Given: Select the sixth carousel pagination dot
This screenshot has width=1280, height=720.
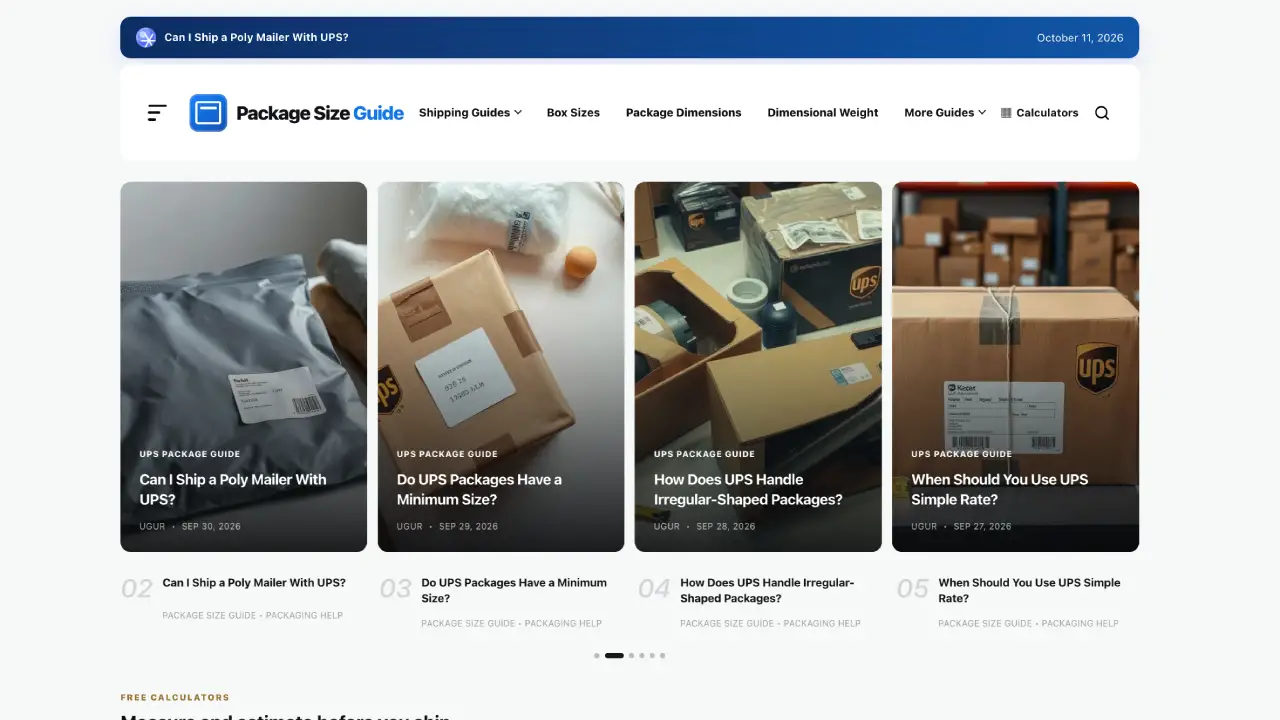Looking at the screenshot, I should (662, 656).
